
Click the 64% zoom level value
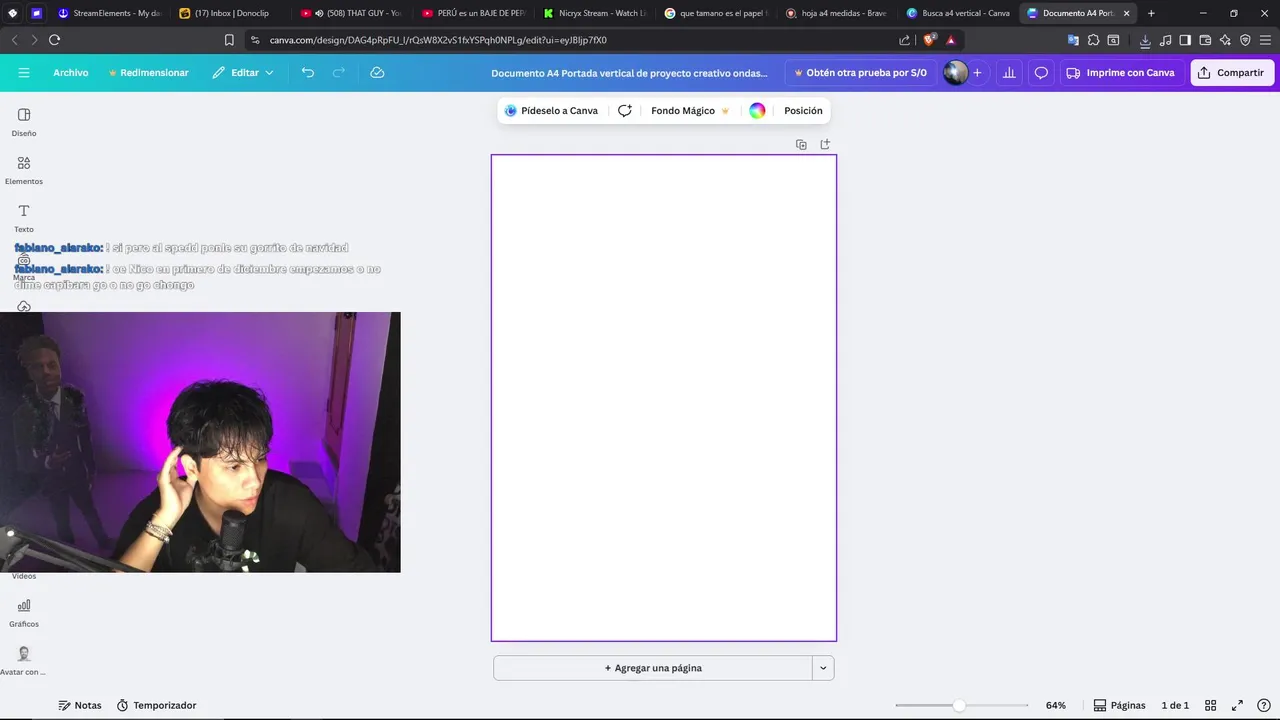1056,705
